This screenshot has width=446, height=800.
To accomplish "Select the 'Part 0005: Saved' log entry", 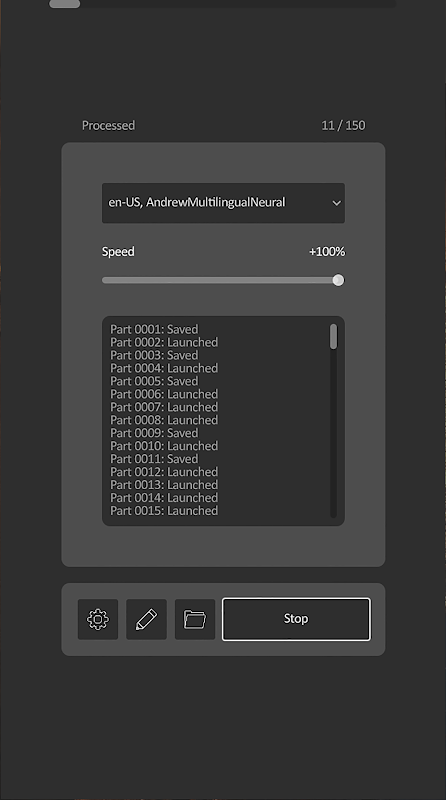I will click(154, 381).
